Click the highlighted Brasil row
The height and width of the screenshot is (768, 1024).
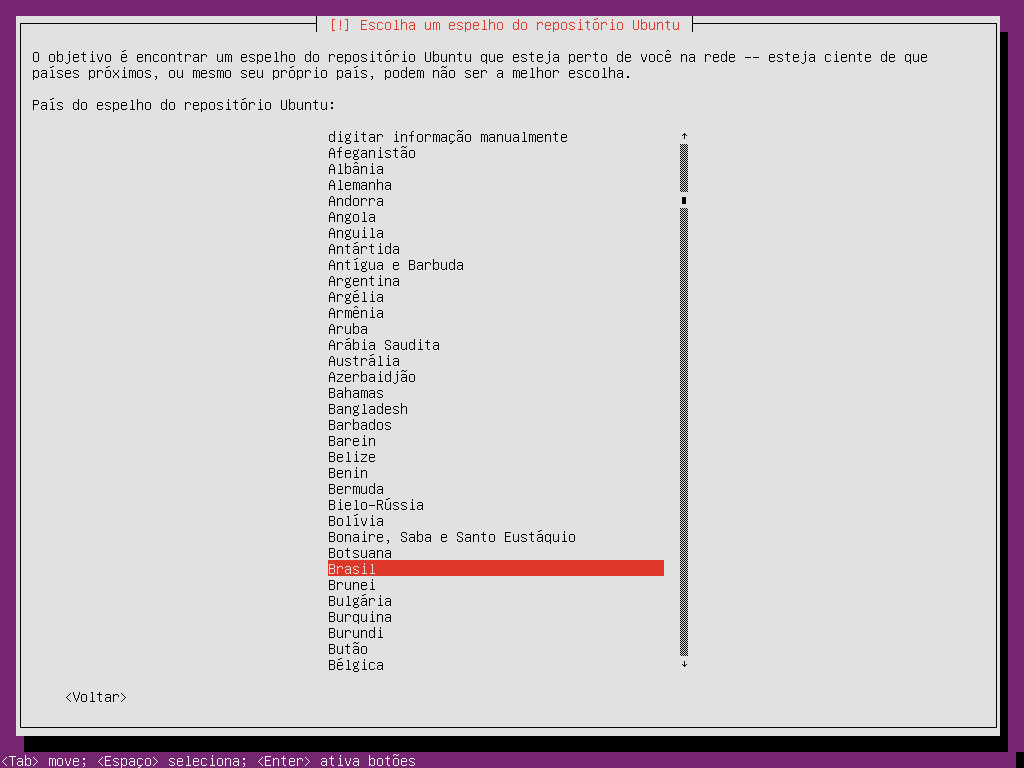(496, 568)
